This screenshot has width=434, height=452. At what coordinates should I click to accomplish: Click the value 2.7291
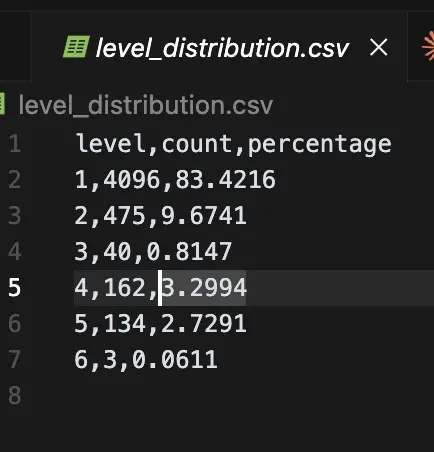[204, 324]
